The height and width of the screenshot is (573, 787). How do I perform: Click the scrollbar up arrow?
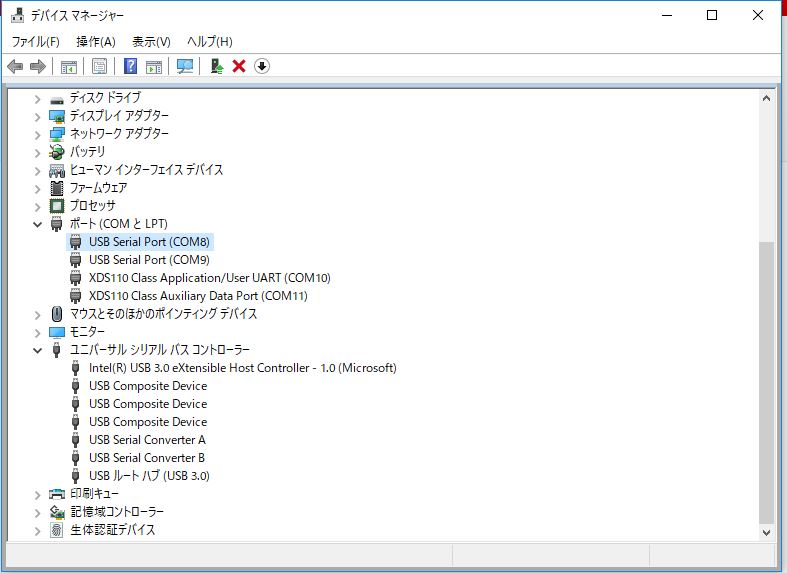(766, 98)
